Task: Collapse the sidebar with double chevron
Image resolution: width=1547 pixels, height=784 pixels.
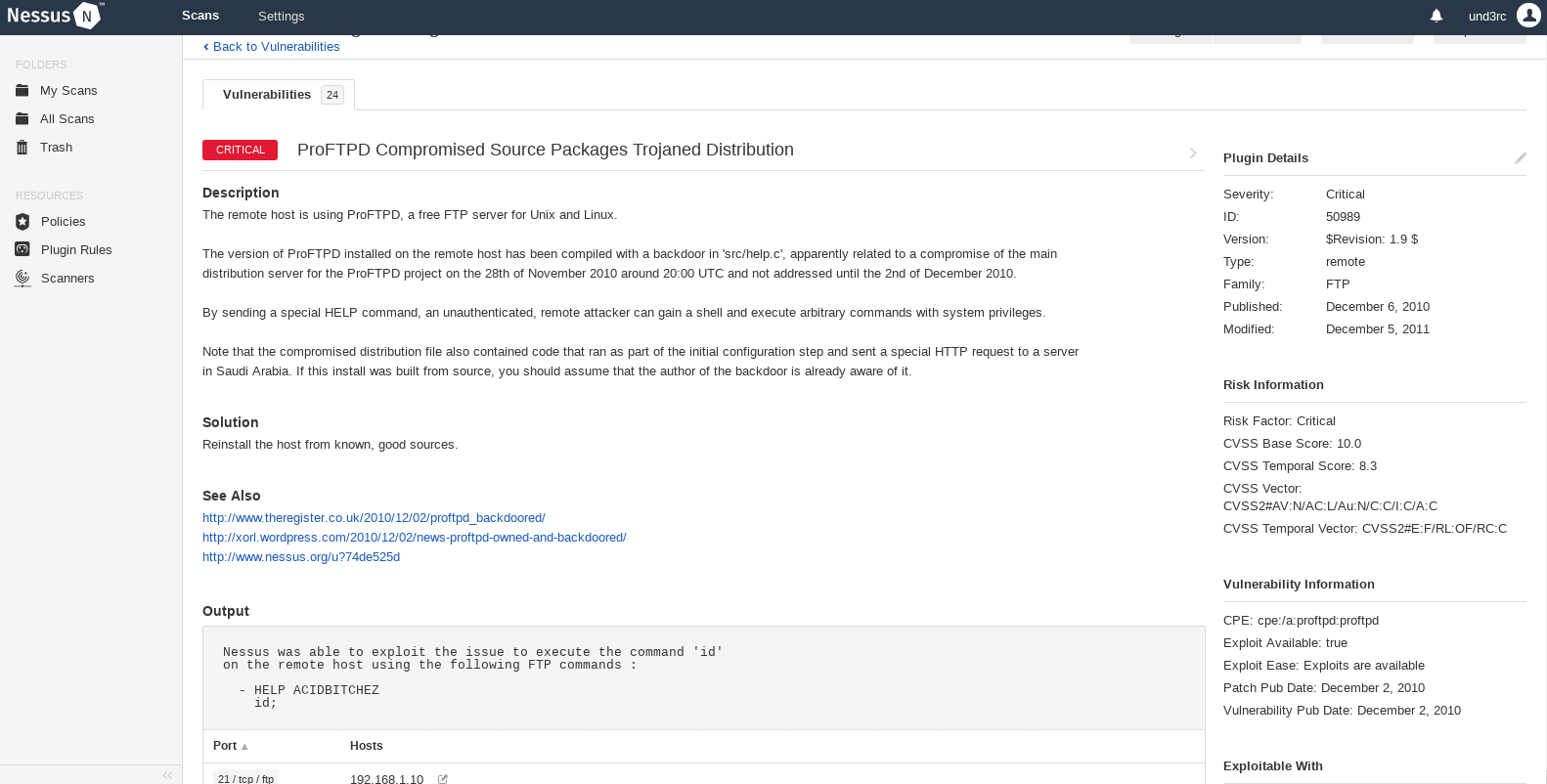Action: point(167,775)
